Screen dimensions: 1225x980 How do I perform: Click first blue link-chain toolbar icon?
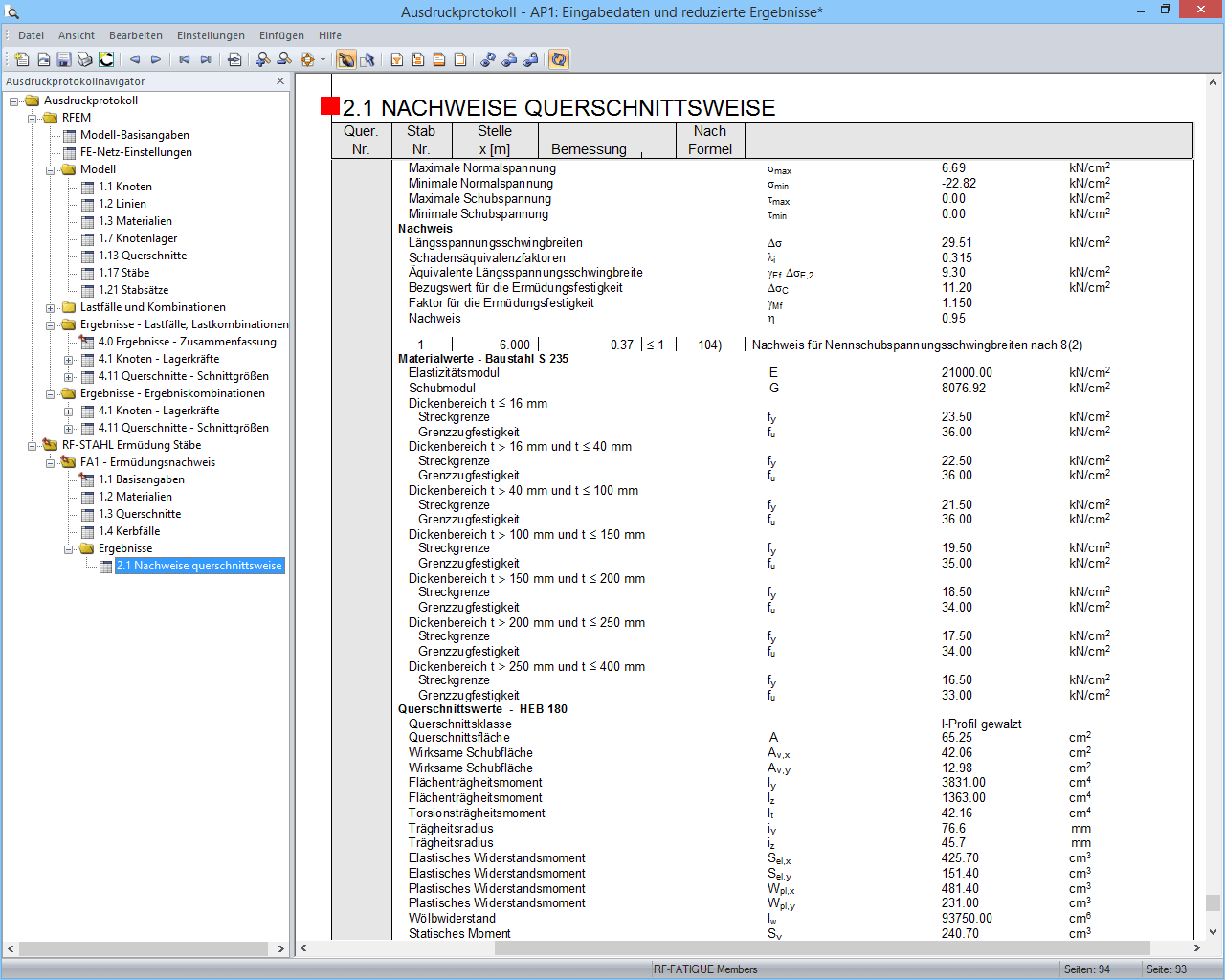(488, 59)
